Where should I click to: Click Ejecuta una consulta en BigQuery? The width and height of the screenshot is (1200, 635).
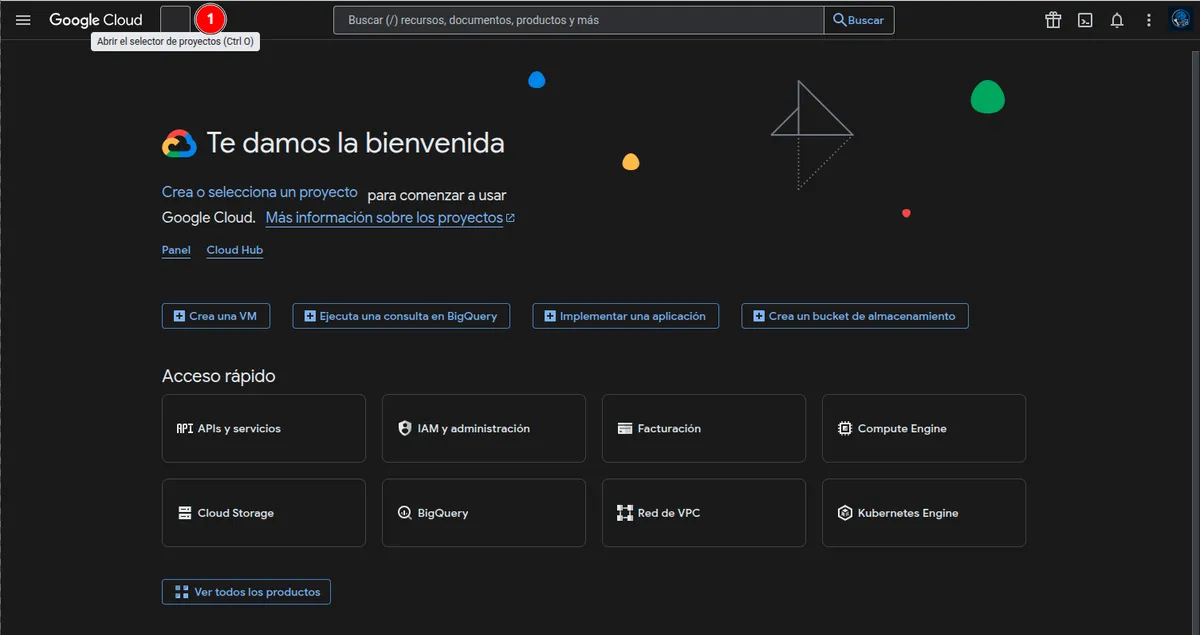(x=402, y=316)
